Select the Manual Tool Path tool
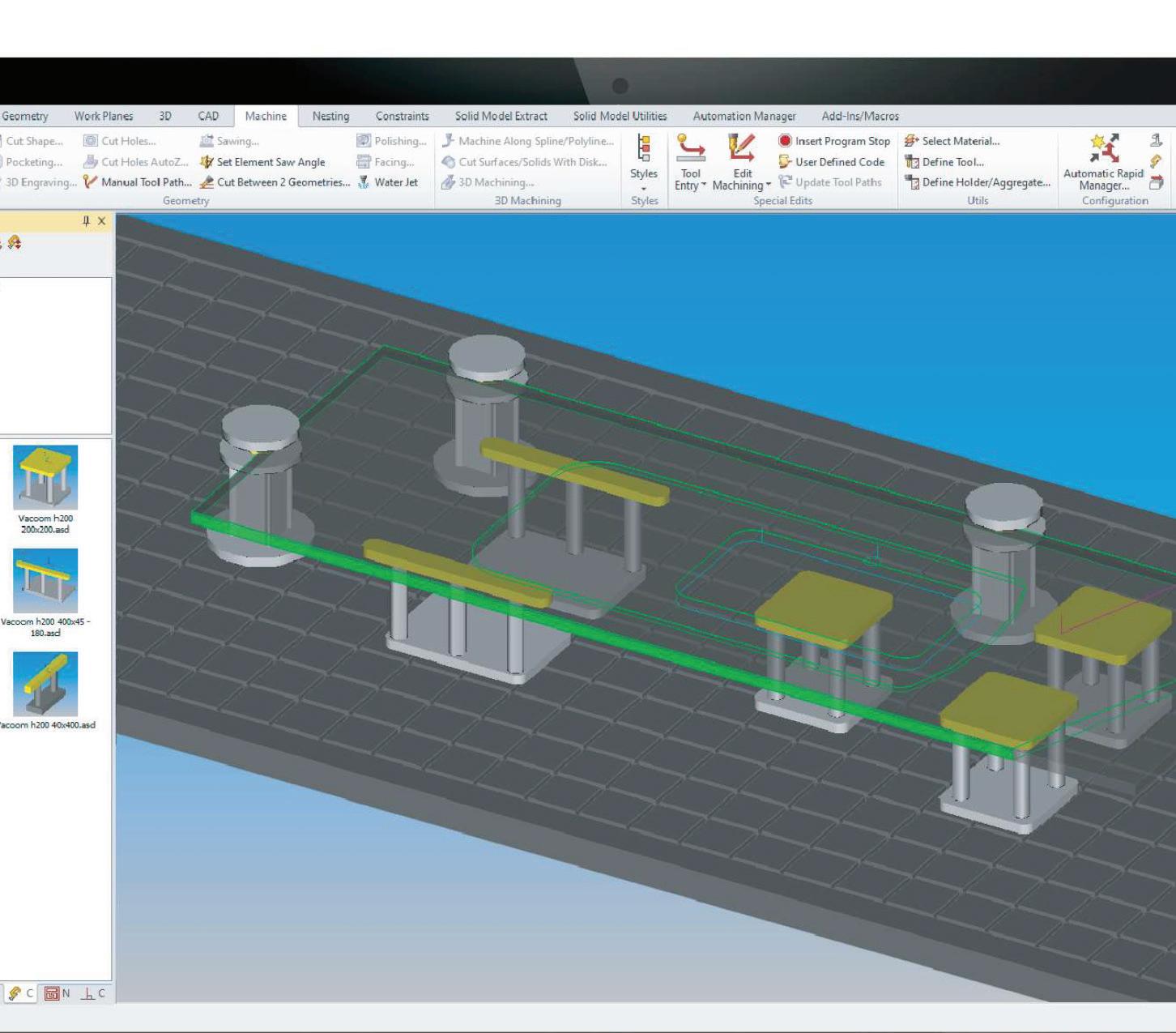1176x1033 pixels. coord(138,182)
